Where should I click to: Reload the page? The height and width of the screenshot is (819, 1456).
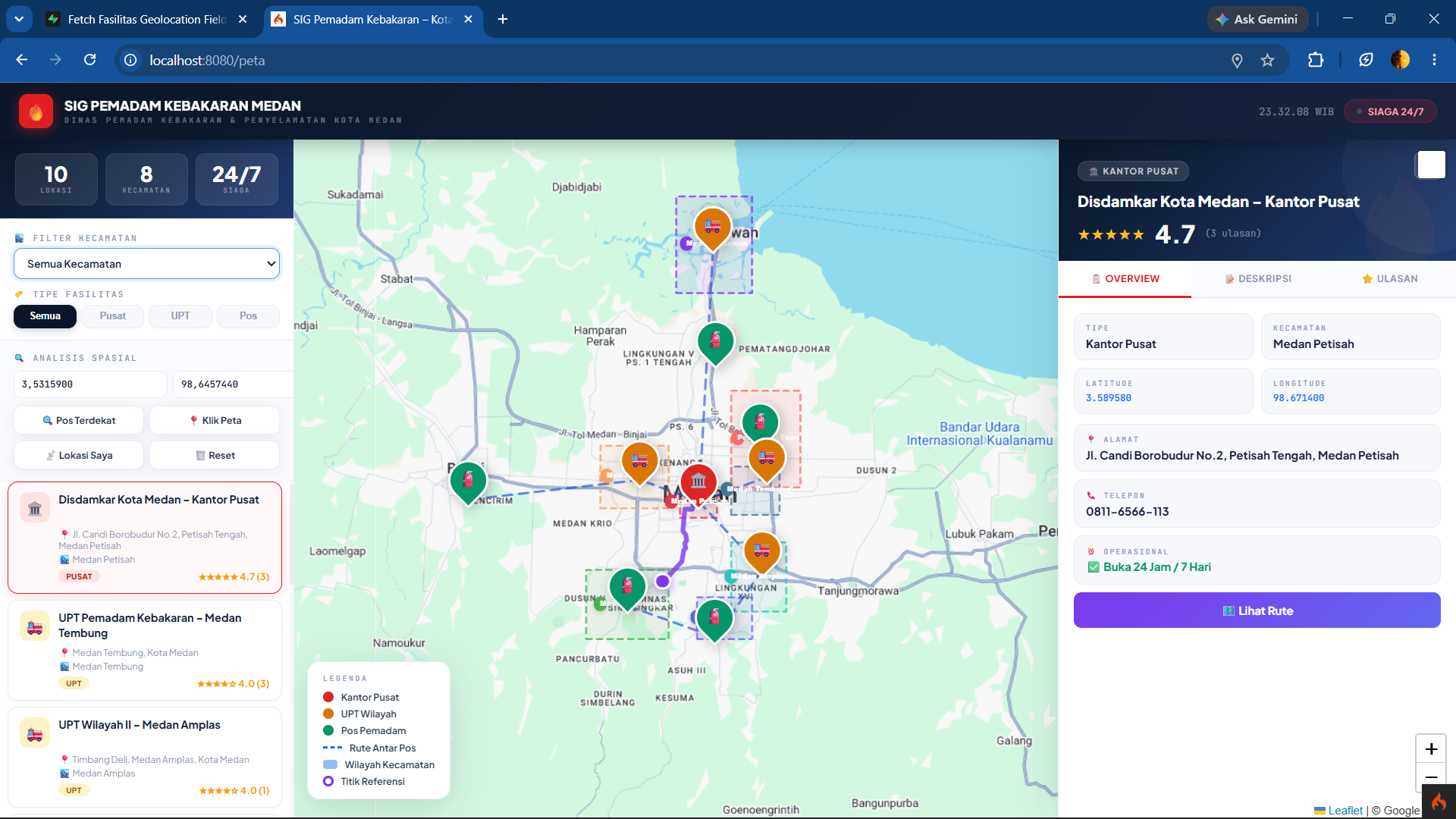pos(89,60)
